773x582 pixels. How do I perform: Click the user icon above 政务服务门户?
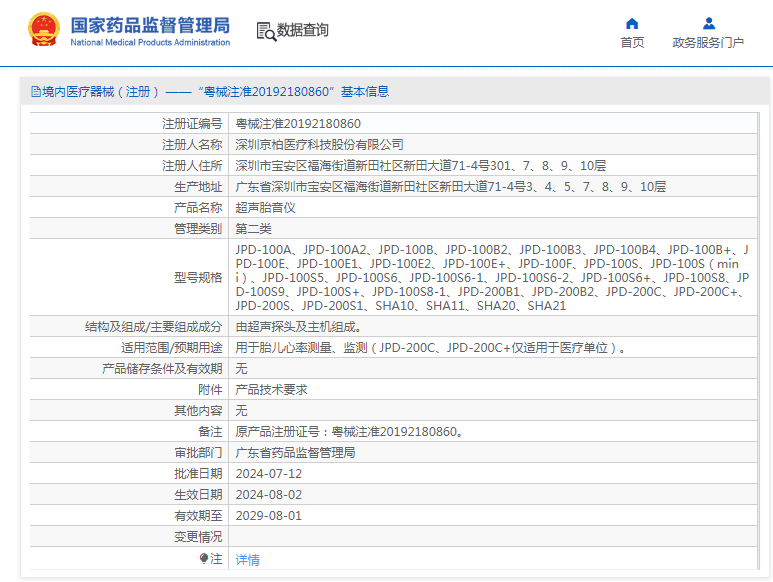point(709,23)
